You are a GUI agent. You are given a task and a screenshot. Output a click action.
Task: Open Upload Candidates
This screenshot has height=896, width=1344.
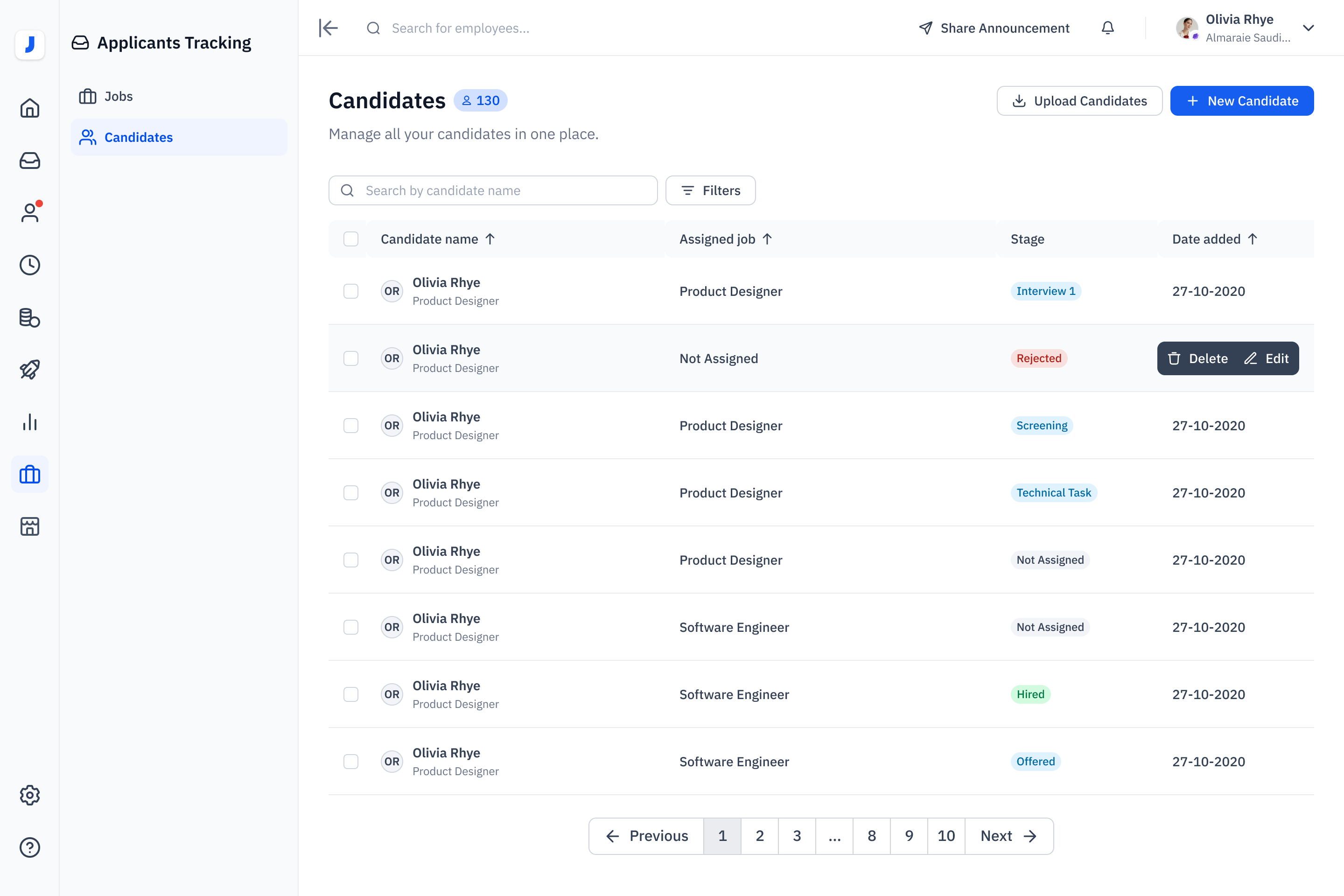1079,101
